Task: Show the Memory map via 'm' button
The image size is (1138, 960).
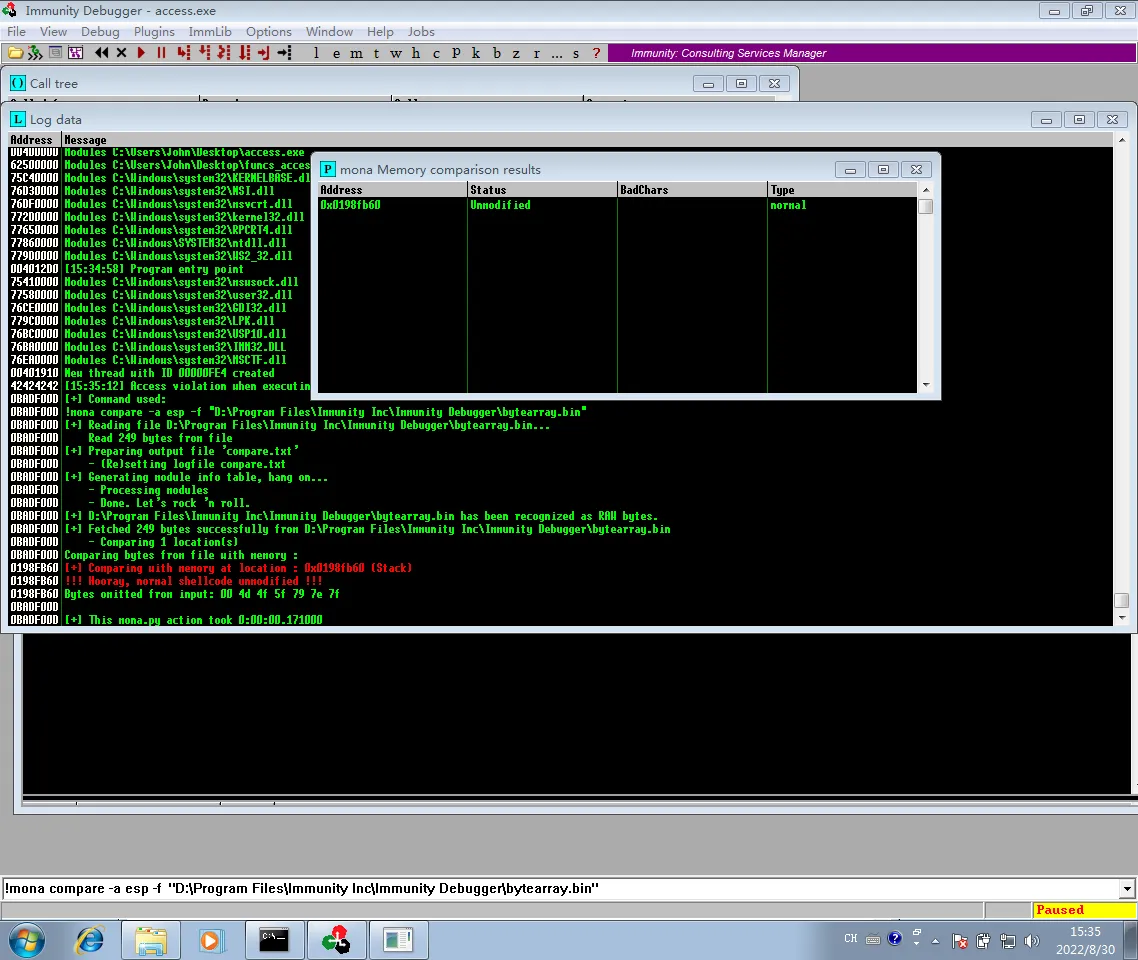Action: tap(356, 53)
